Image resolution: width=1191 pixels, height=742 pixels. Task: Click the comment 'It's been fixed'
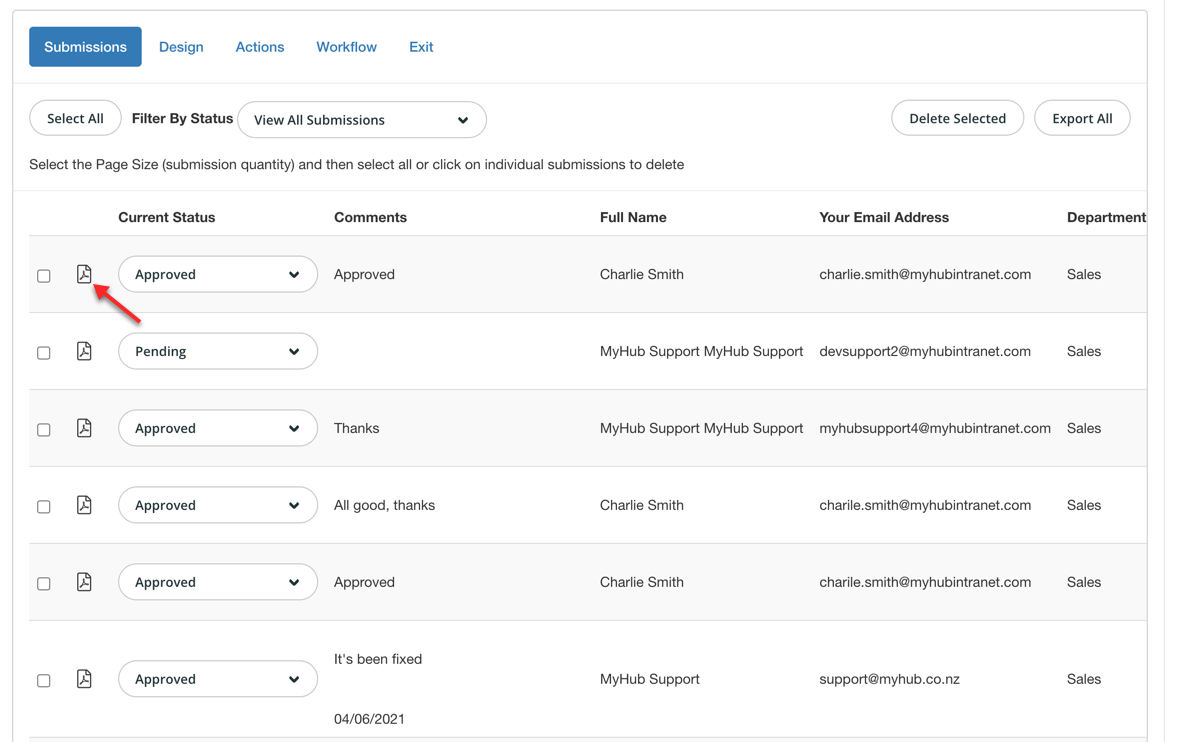[x=378, y=658]
